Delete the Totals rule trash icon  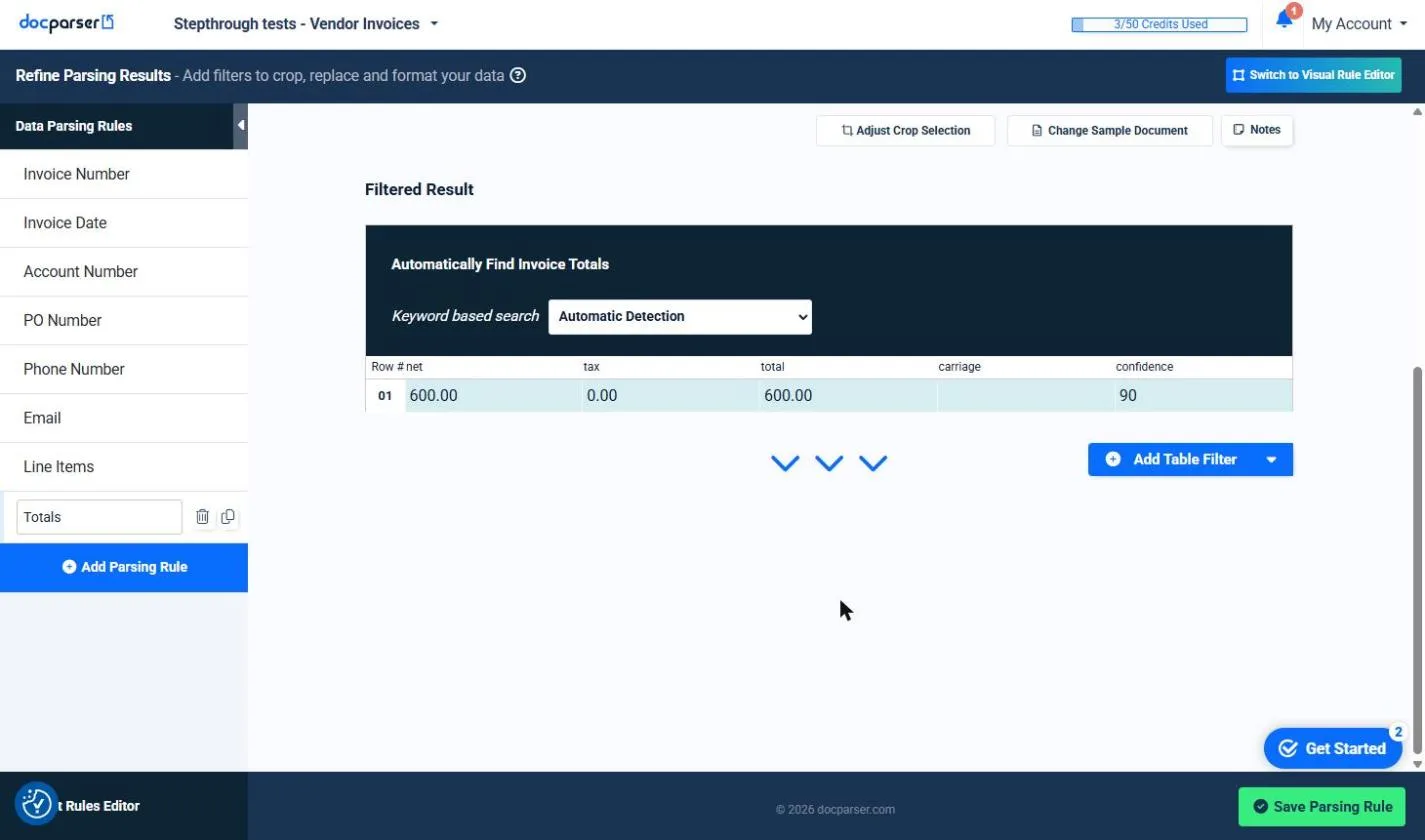pyautogui.click(x=202, y=517)
